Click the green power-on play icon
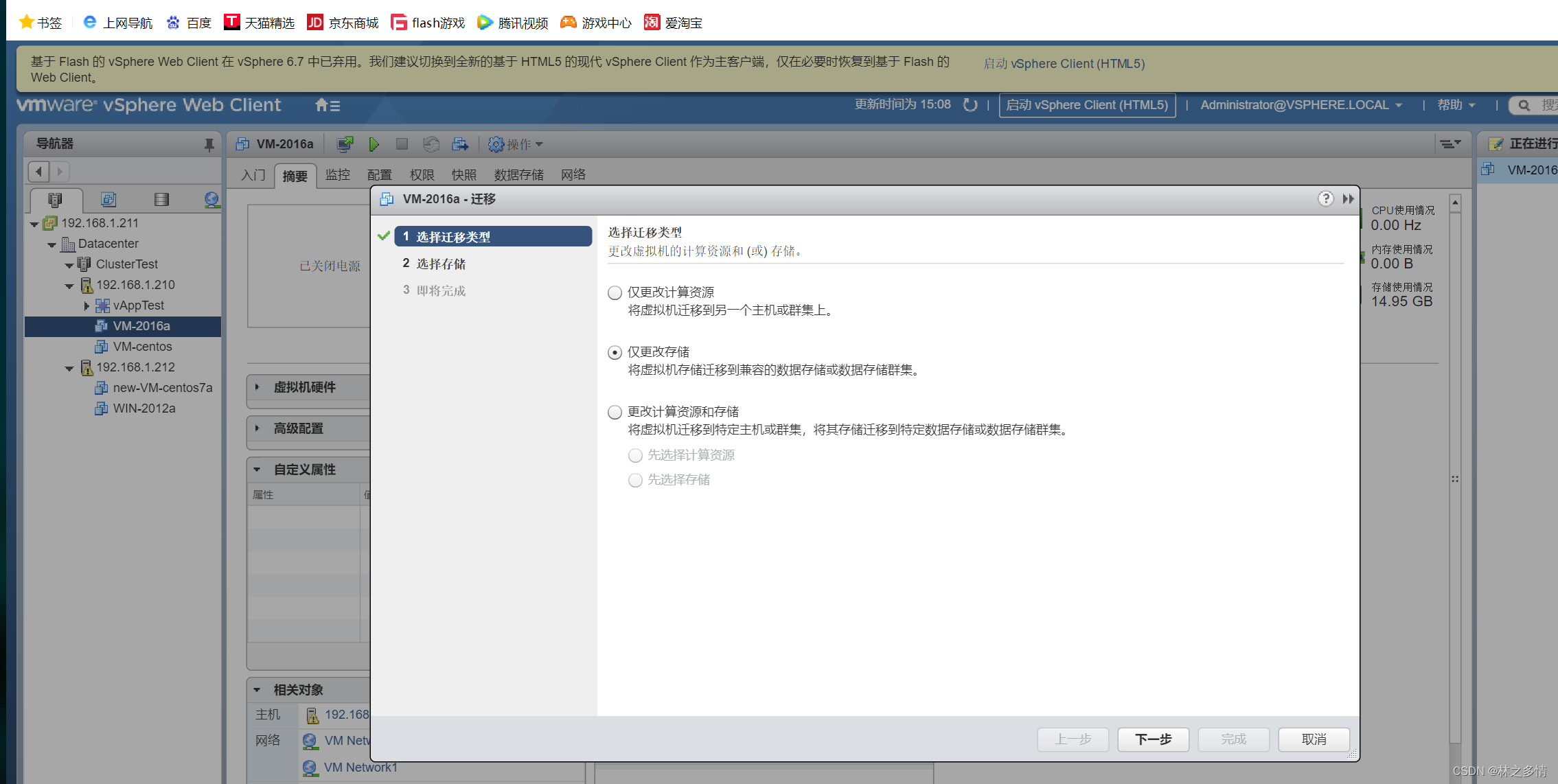The height and width of the screenshot is (784, 1558). point(374,144)
